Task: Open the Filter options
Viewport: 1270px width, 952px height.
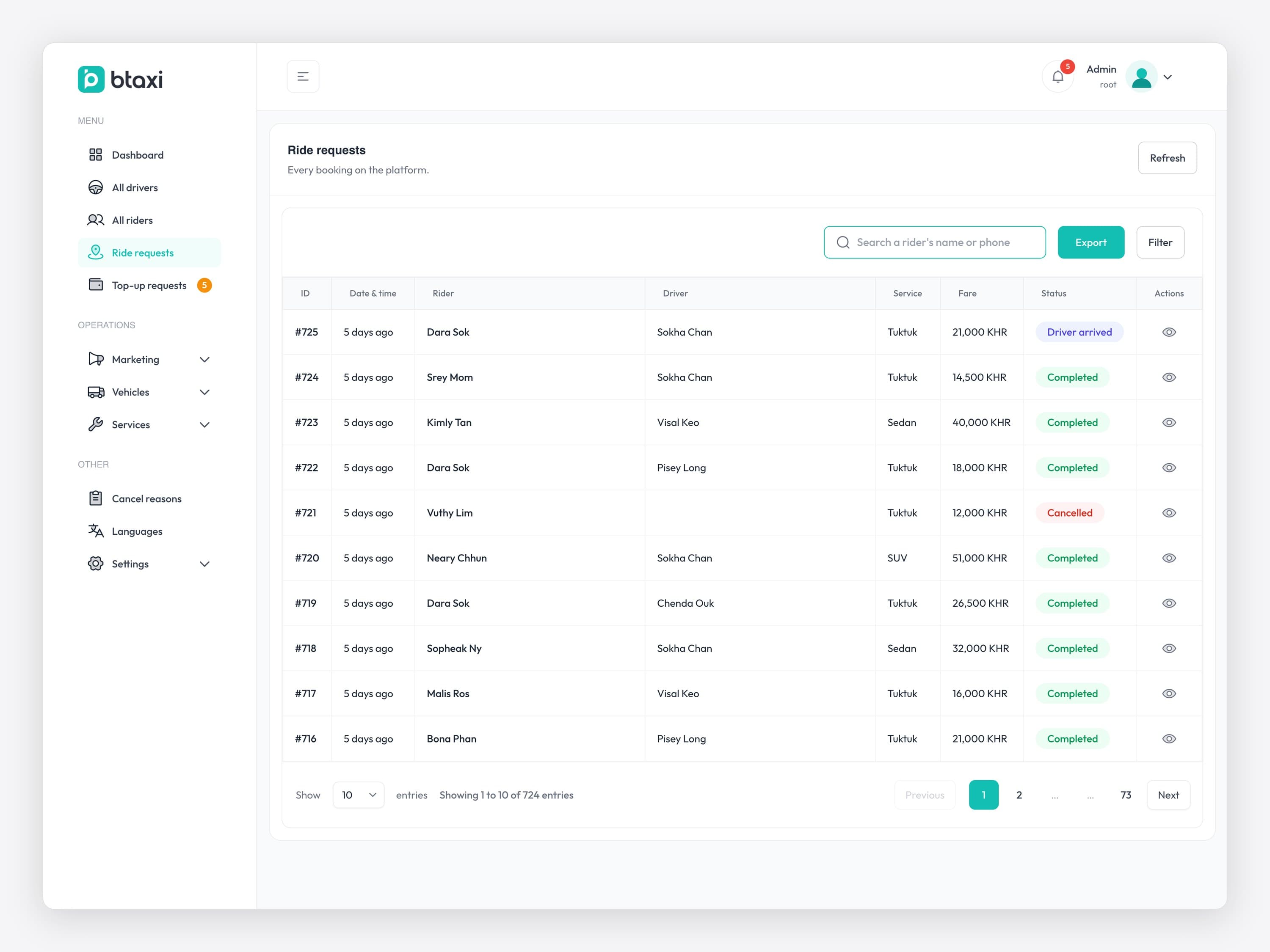Action: click(1160, 242)
